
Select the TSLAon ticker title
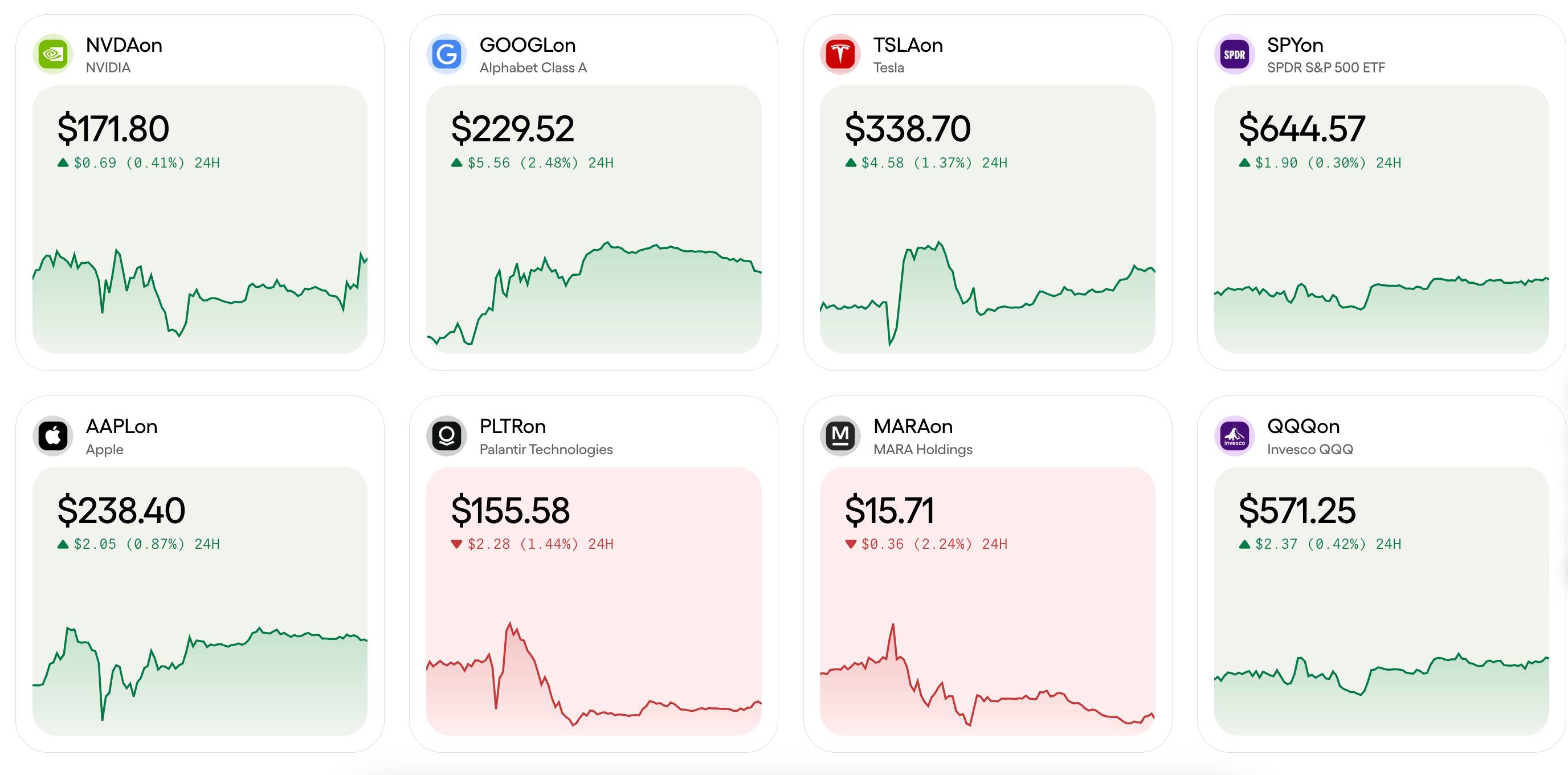[x=908, y=45]
